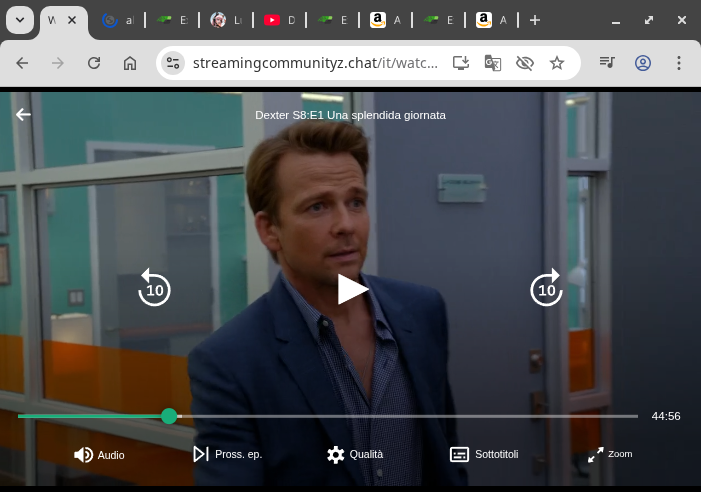Skip forward 10 seconds in video
This screenshot has width=701, height=492.
pos(546,287)
